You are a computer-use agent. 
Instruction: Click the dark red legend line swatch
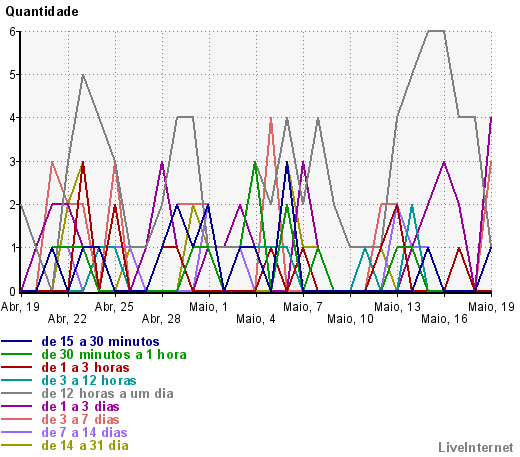[17, 367]
